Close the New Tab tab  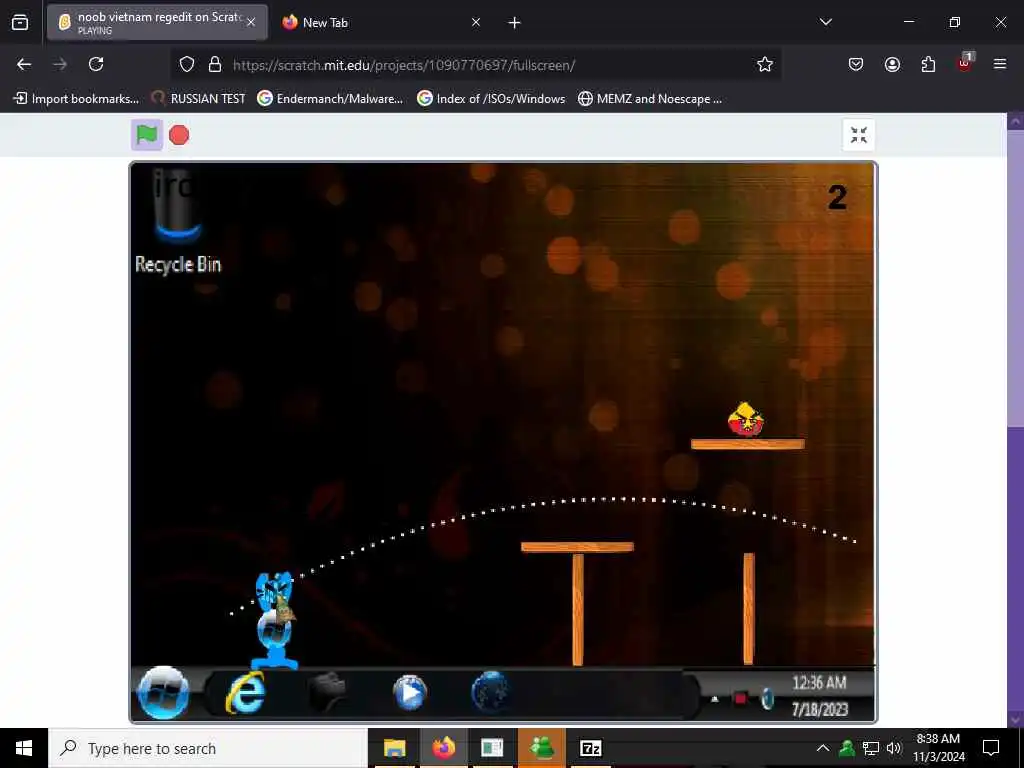pos(476,22)
